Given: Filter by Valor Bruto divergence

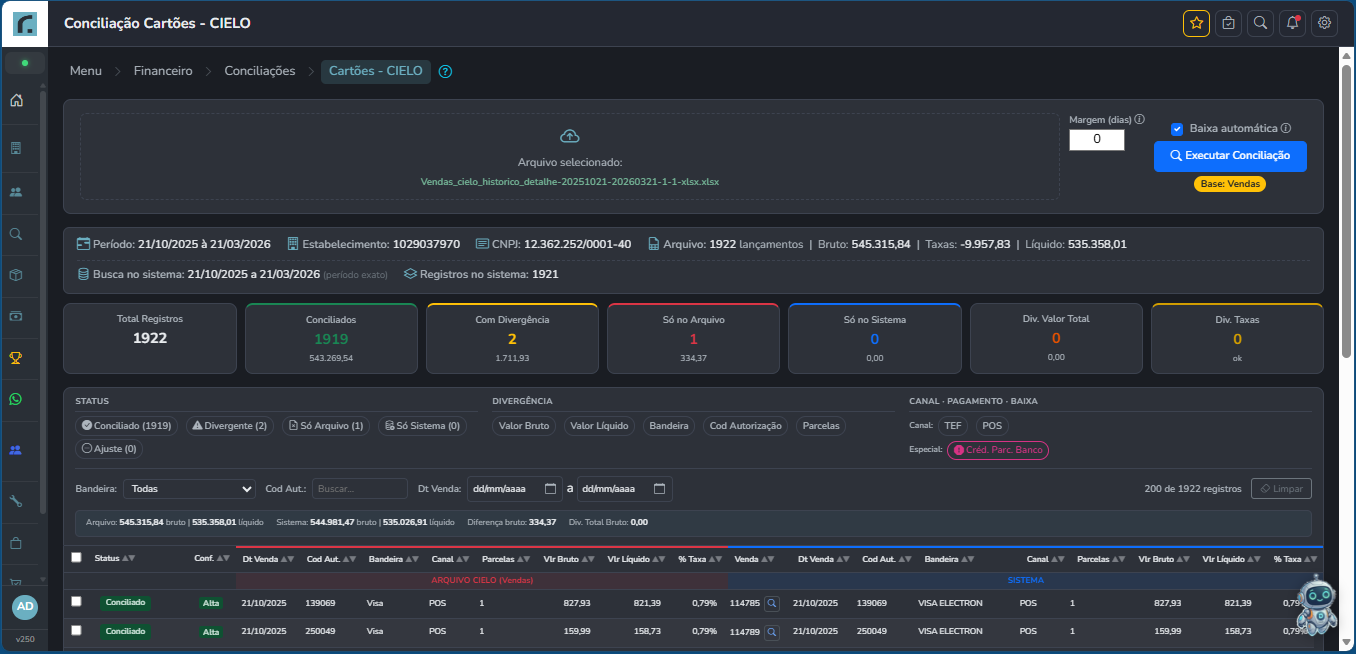Looking at the screenshot, I should pyautogui.click(x=524, y=426).
